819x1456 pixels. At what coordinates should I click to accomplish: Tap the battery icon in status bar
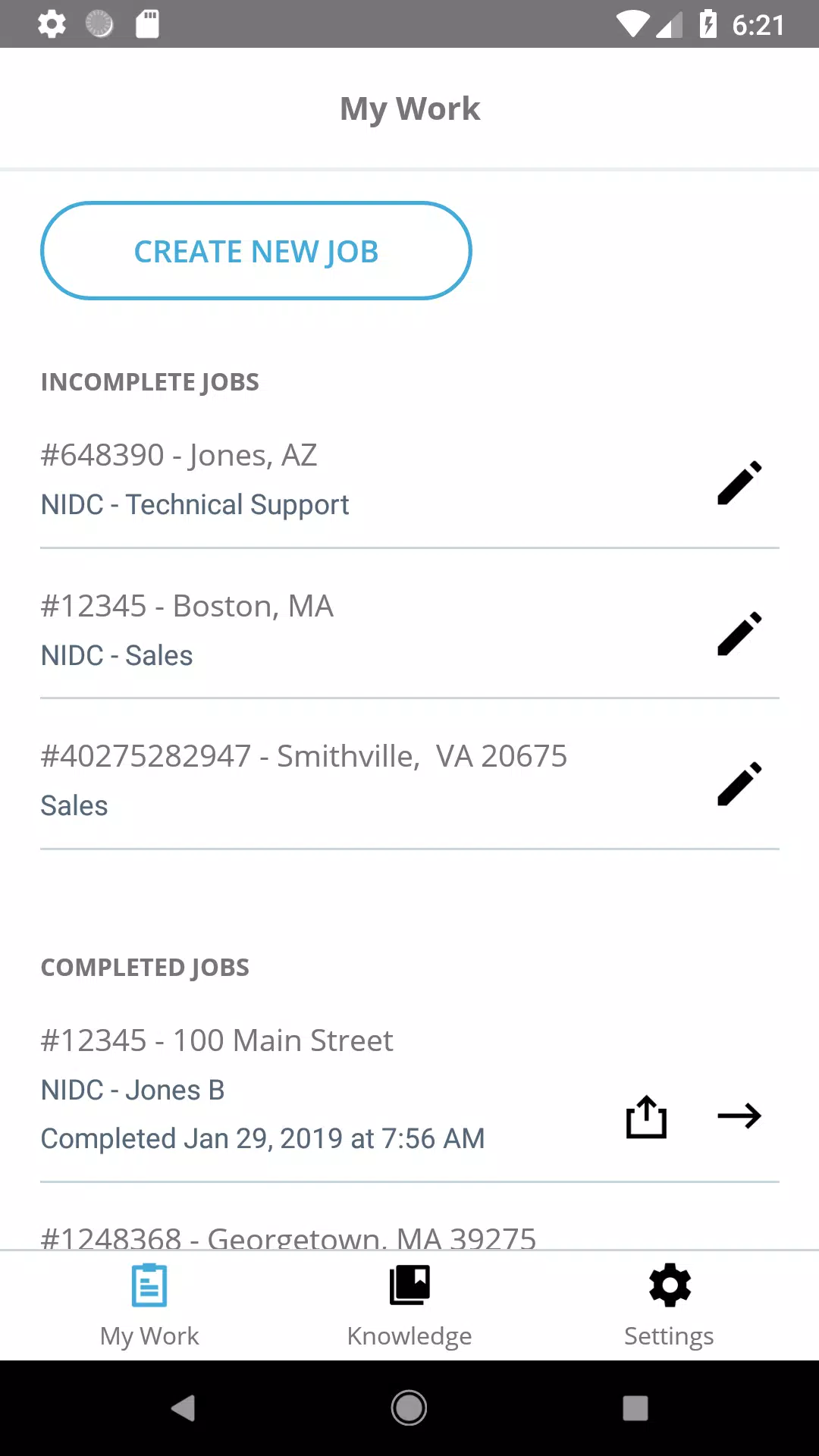pyautogui.click(x=708, y=24)
